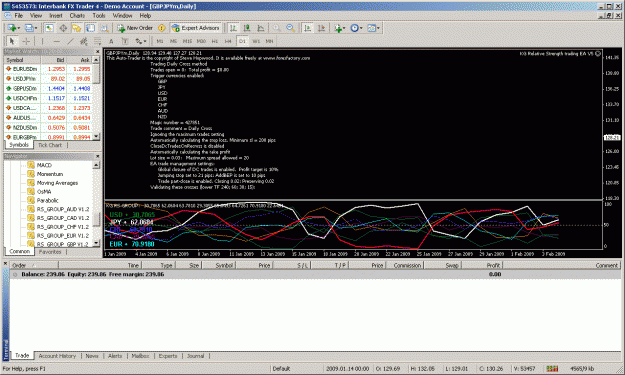
Task: Toggle chart Auto Scroll
Action: pyautogui.click(x=307, y=28)
